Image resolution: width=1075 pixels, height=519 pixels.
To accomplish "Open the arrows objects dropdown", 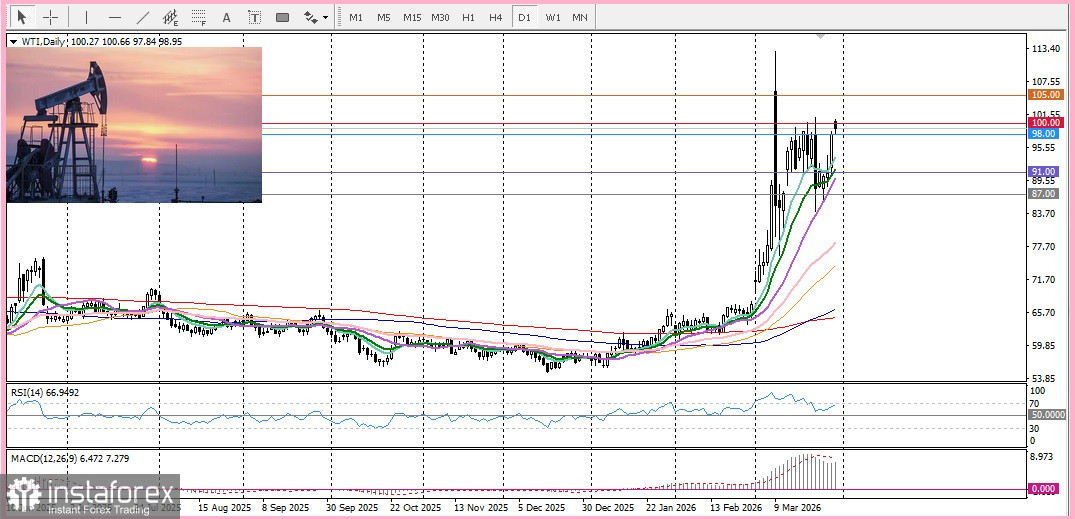I will [x=316, y=17].
